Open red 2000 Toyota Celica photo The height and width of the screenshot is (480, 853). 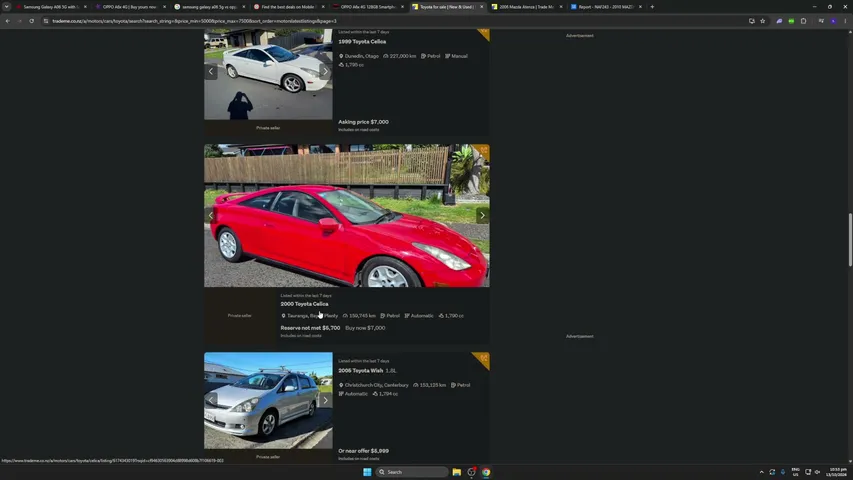pyautogui.click(x=347, y=216)
